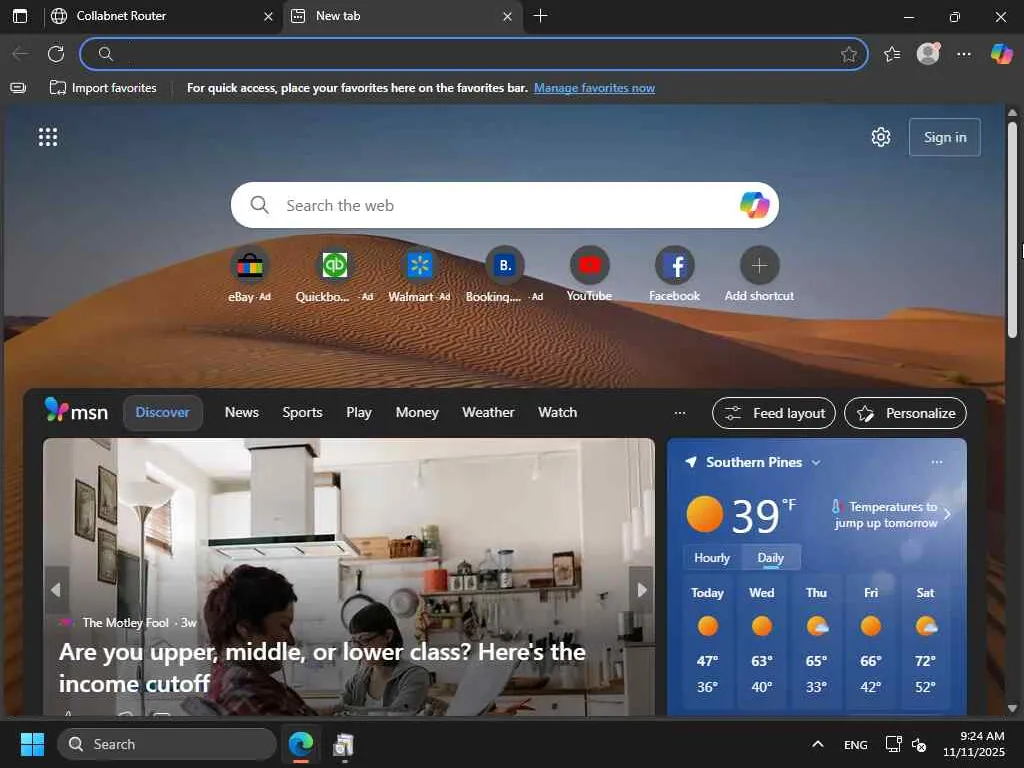Follow the Manage favorites now link
Screen dimensions: 1024x768
pos(594,88)
